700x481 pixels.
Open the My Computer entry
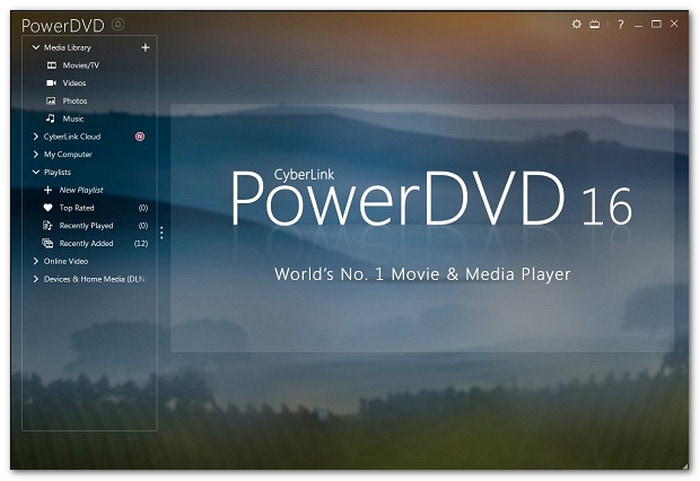[68, 155]
